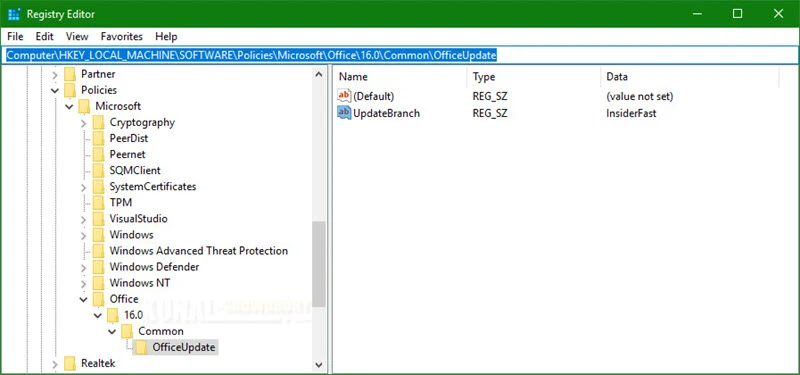Click the tree pane vertical scrollbar thumb

[319, 264]
